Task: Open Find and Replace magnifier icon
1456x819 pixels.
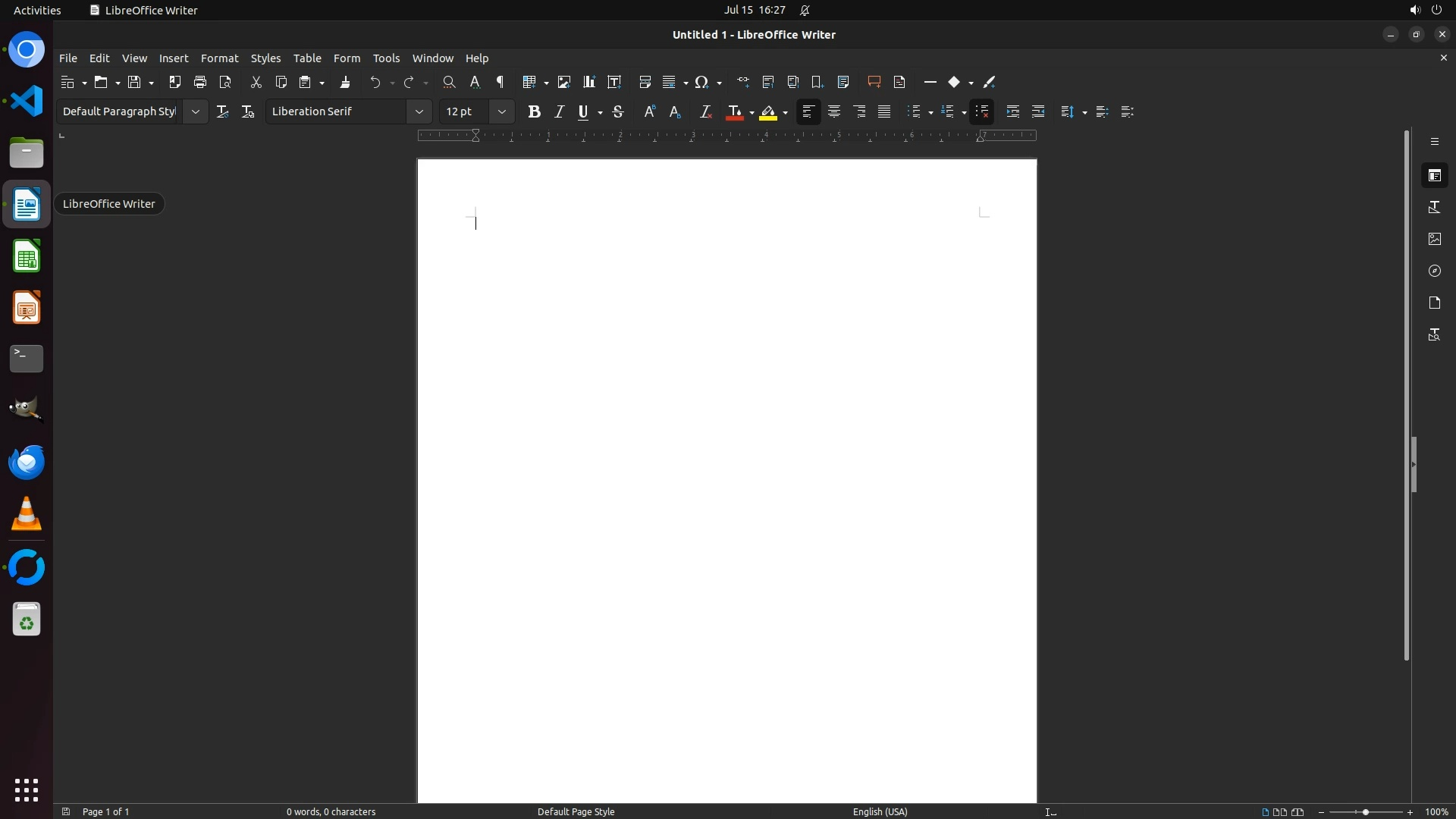Action: tap(449, 82)
